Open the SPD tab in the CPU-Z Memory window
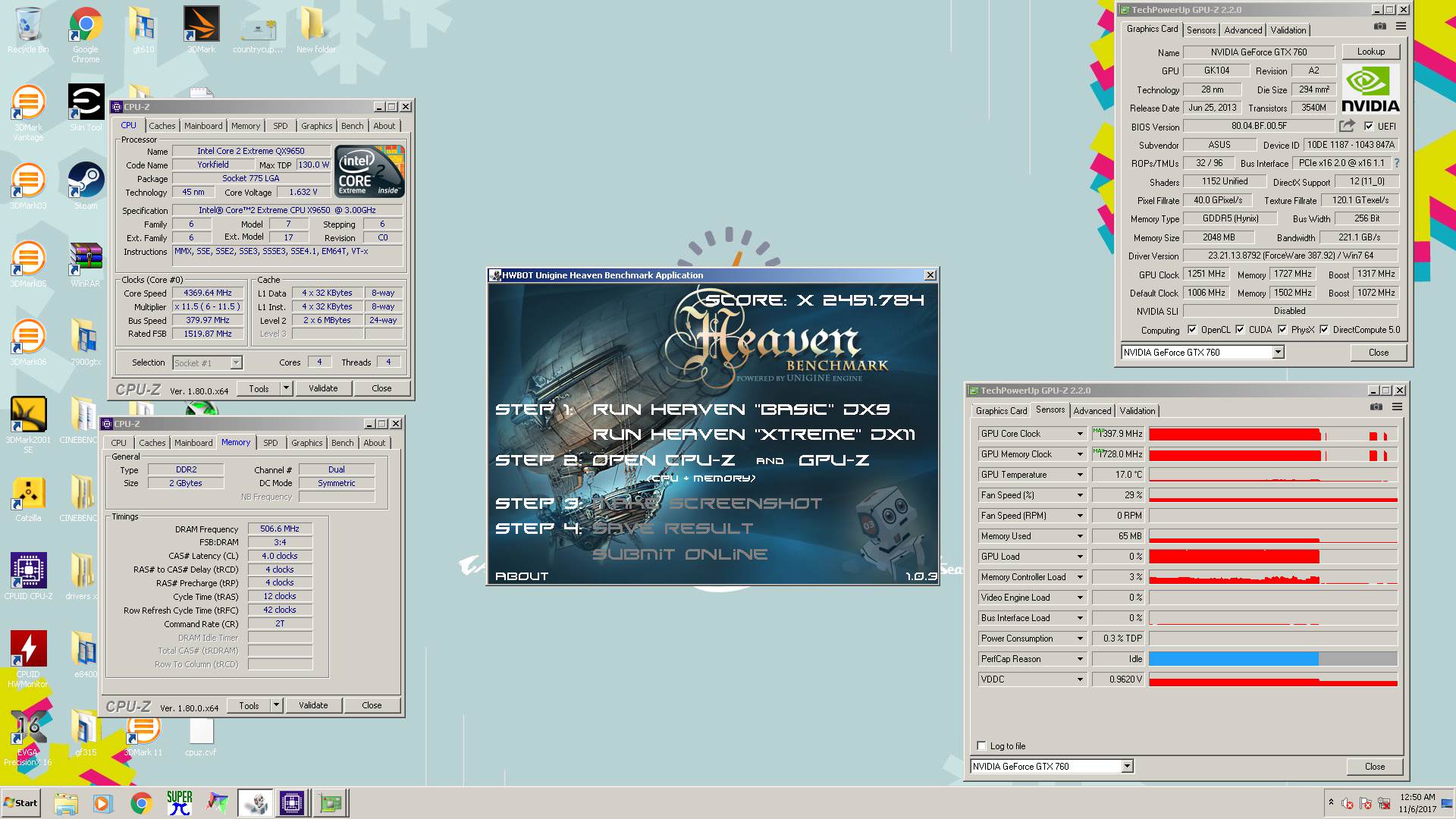 coord(271,443)
